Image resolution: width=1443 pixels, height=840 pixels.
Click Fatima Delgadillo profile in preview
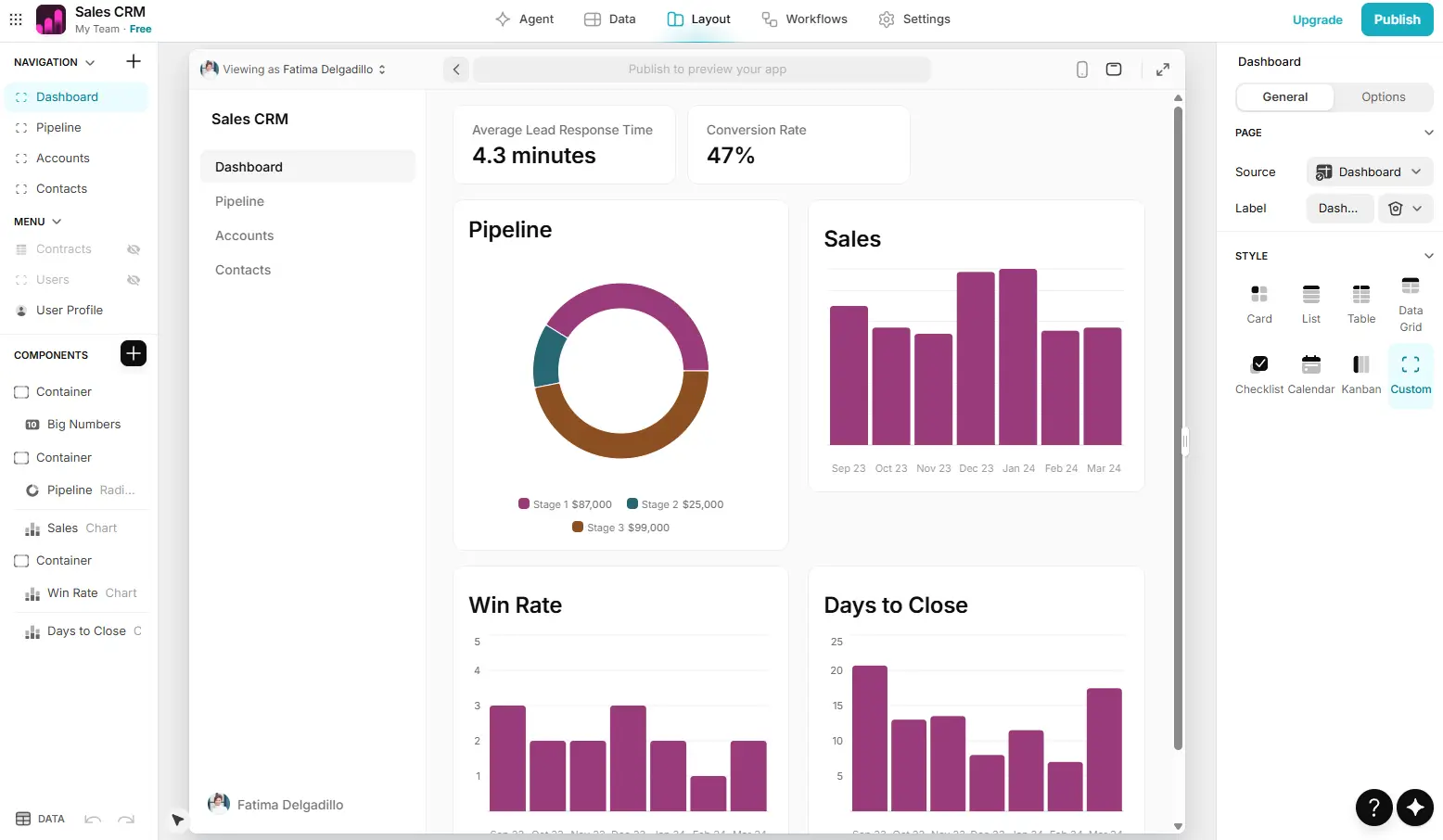[275, 804]
